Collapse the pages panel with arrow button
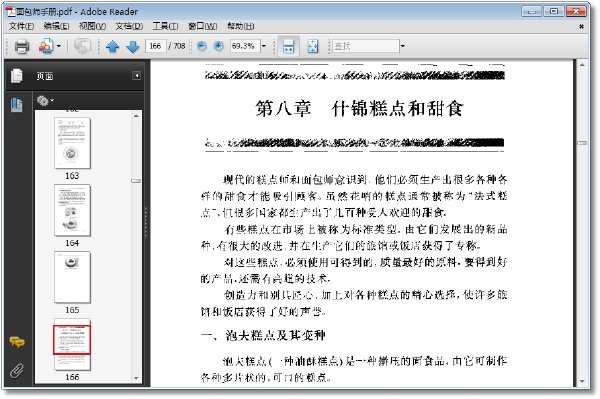Viewport: 600px width, 399px height. tap(136, 76)
